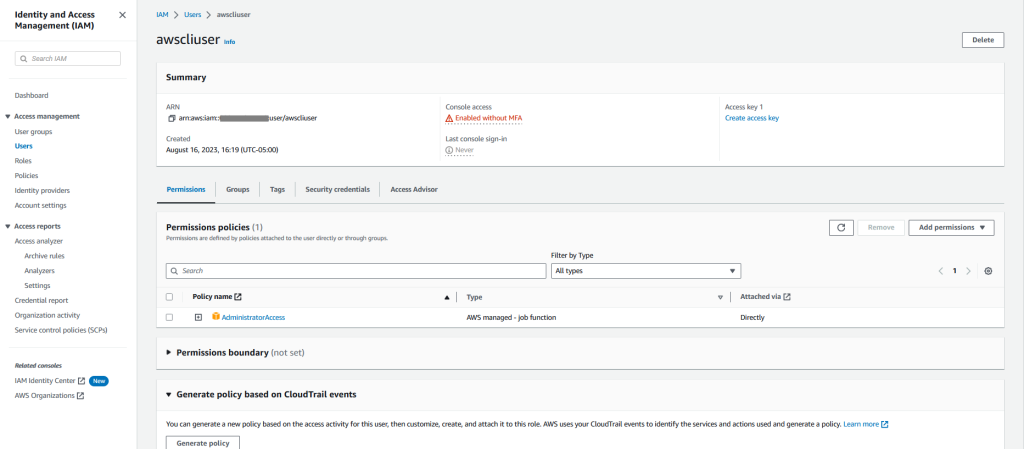
Task: Focus the permissions policies Search field
Action: [x=356, y=271]
